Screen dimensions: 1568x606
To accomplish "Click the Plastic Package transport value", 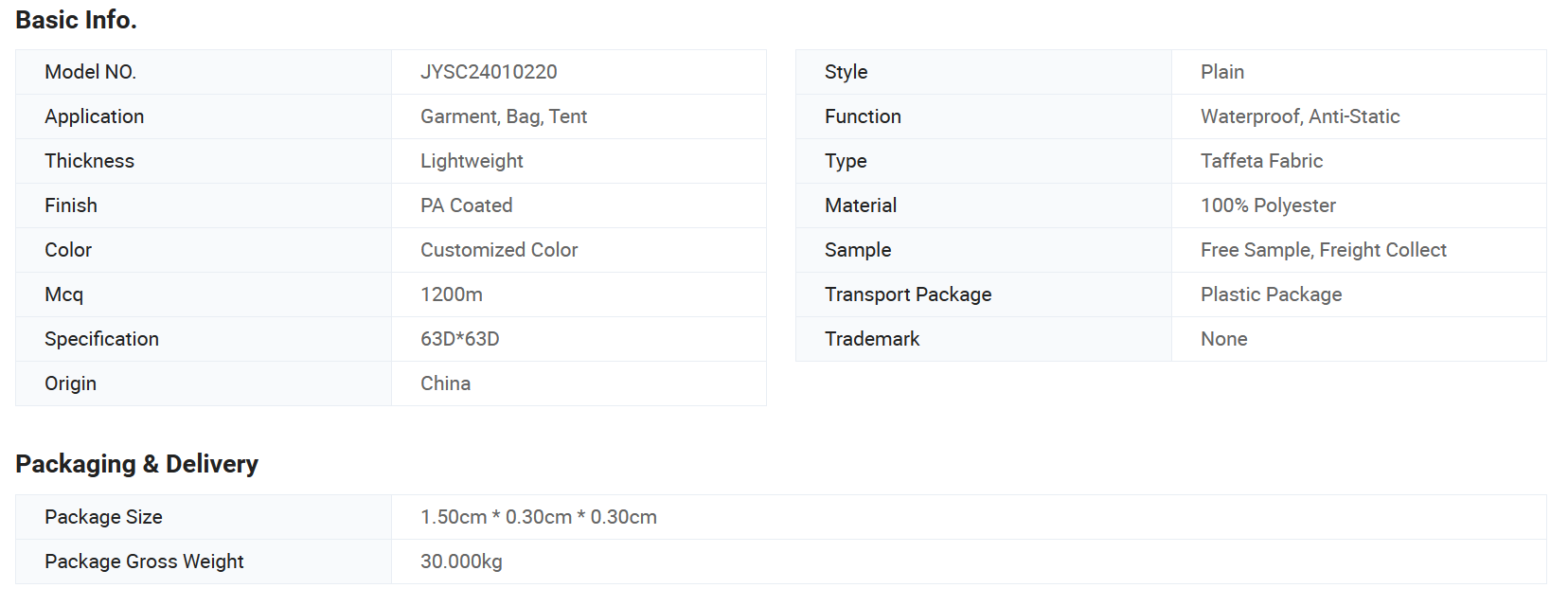I will tap(1272, 294).
